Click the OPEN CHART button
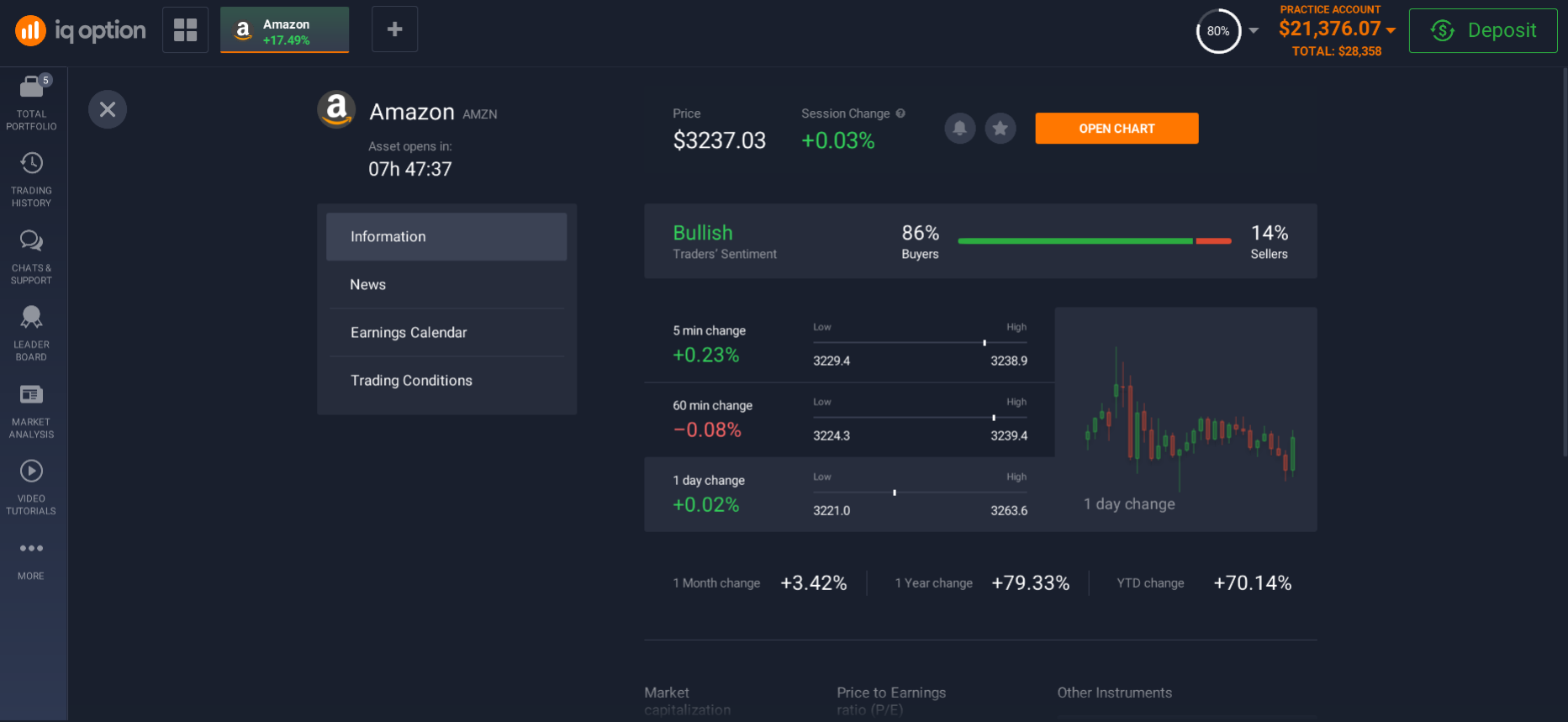The image size is (1568, 722). 1117,129
